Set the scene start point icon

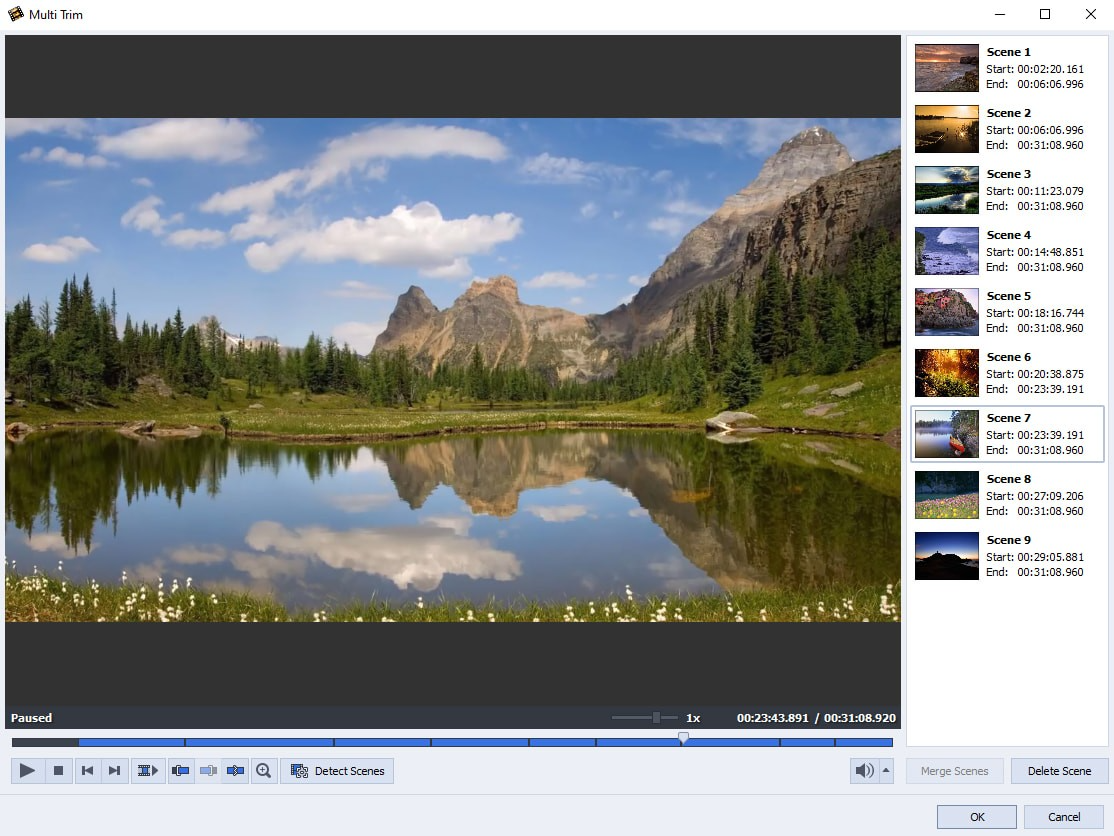pos(181,770)
